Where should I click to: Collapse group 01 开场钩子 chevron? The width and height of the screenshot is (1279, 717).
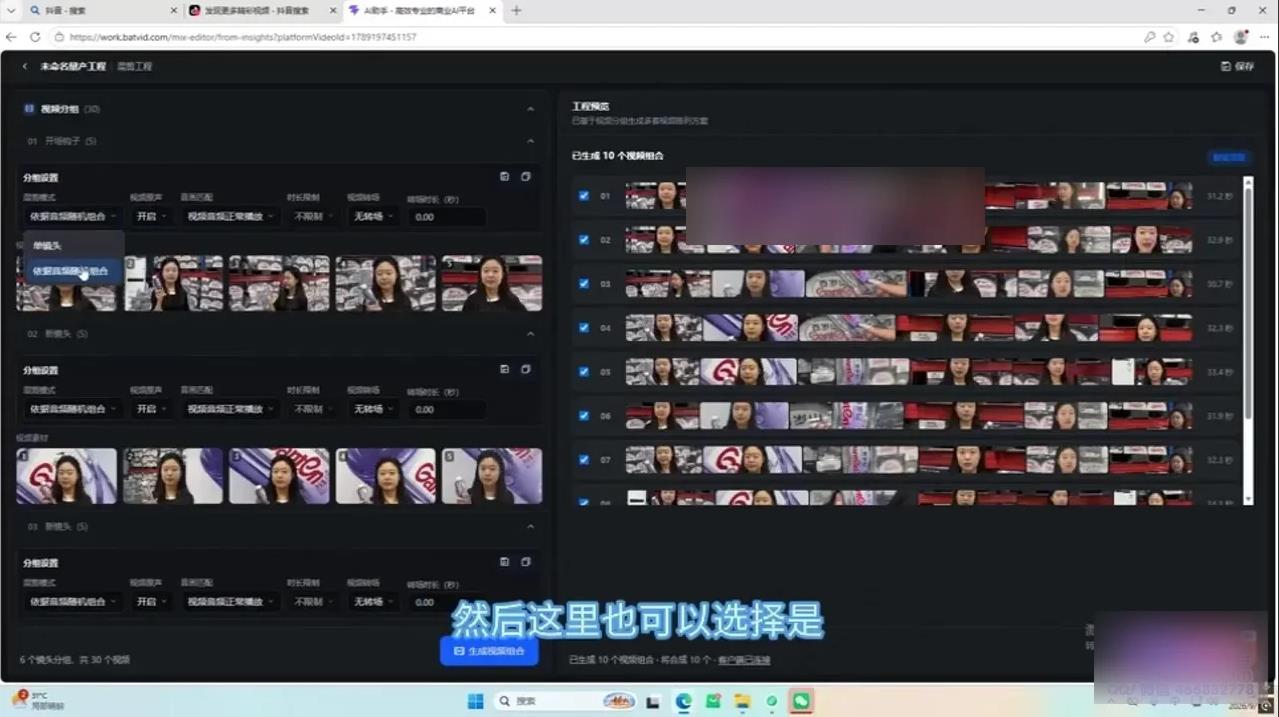click(530, 141)
